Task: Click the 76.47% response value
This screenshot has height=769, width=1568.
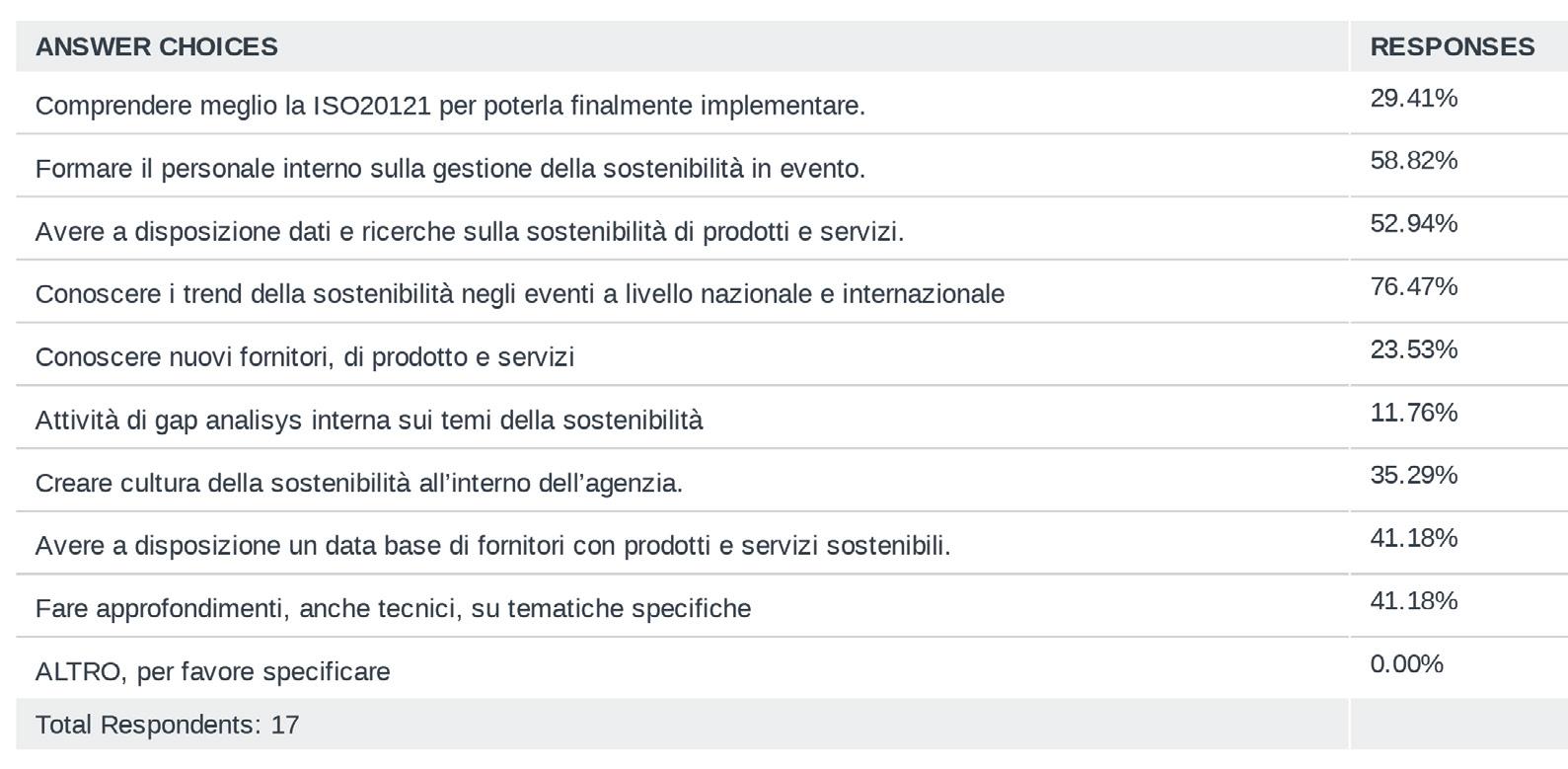Action: pos(1413,286)
